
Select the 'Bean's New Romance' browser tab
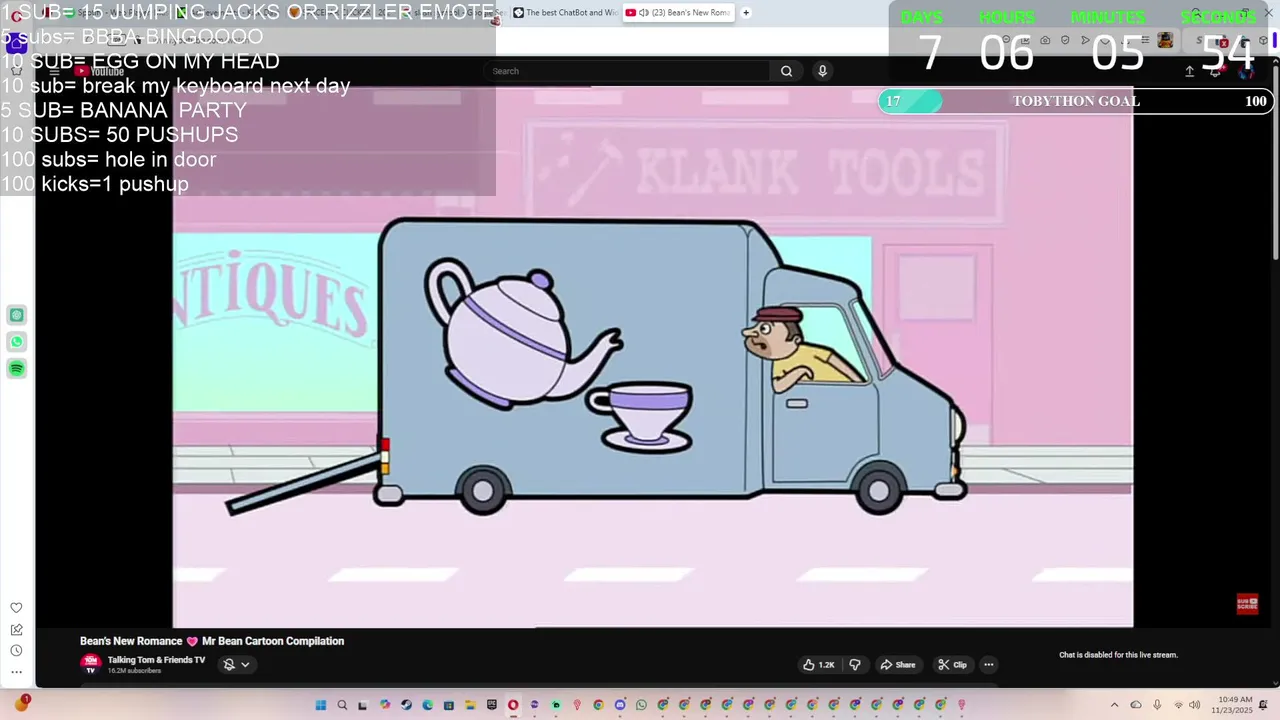(678, 13)
